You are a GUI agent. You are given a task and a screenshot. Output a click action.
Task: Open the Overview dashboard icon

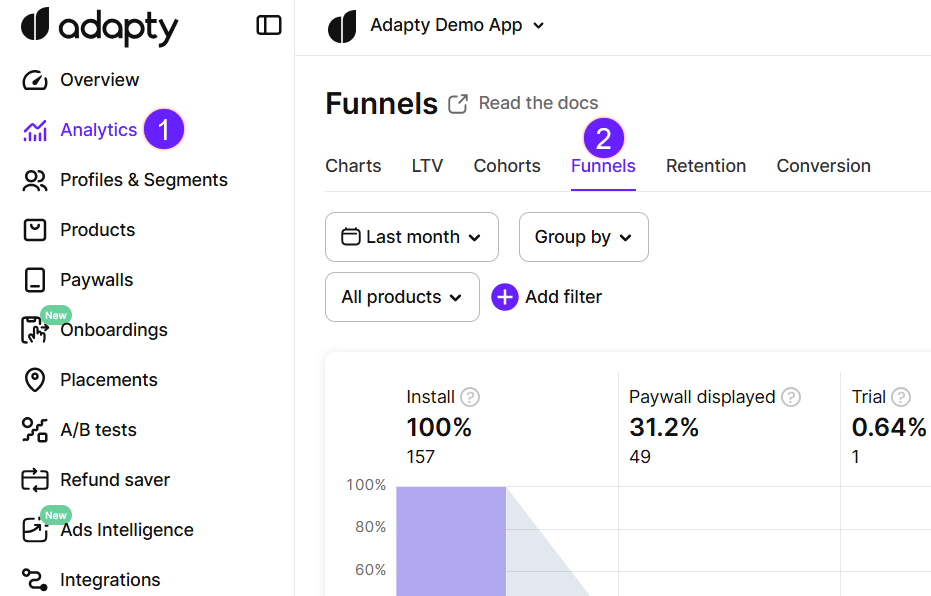35,79
